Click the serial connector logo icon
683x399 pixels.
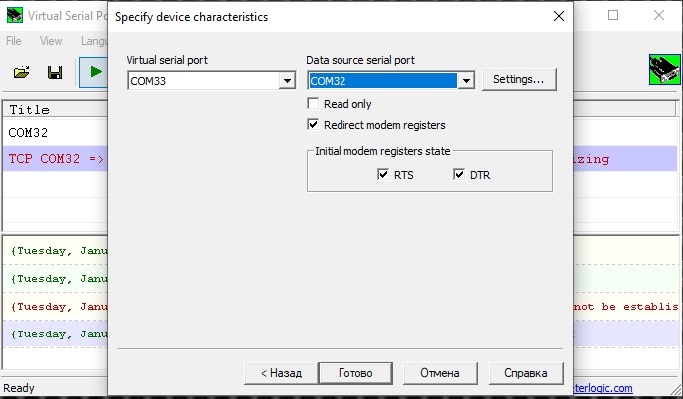[x=664, y=69]
